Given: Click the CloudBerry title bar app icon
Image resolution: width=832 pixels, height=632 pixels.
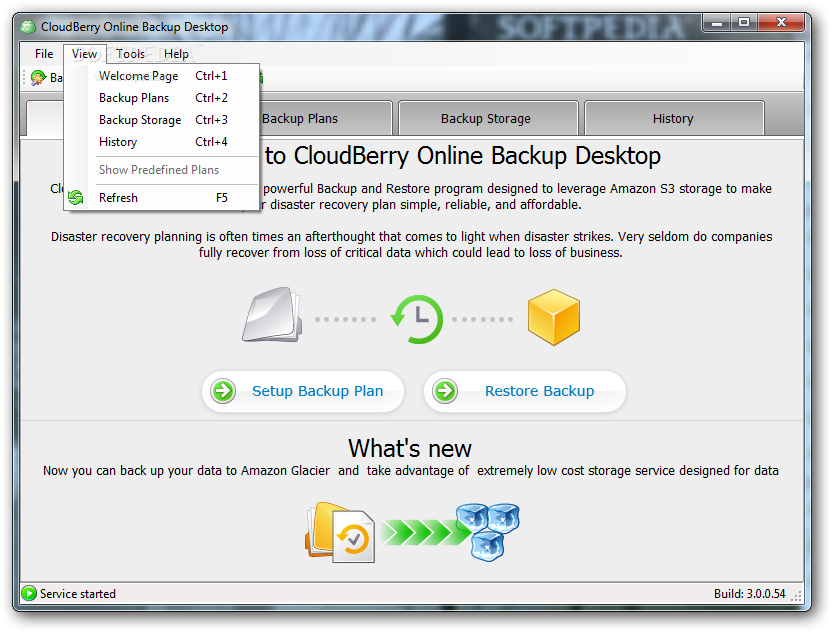Looking at the screenshot, I should [29, 27].
